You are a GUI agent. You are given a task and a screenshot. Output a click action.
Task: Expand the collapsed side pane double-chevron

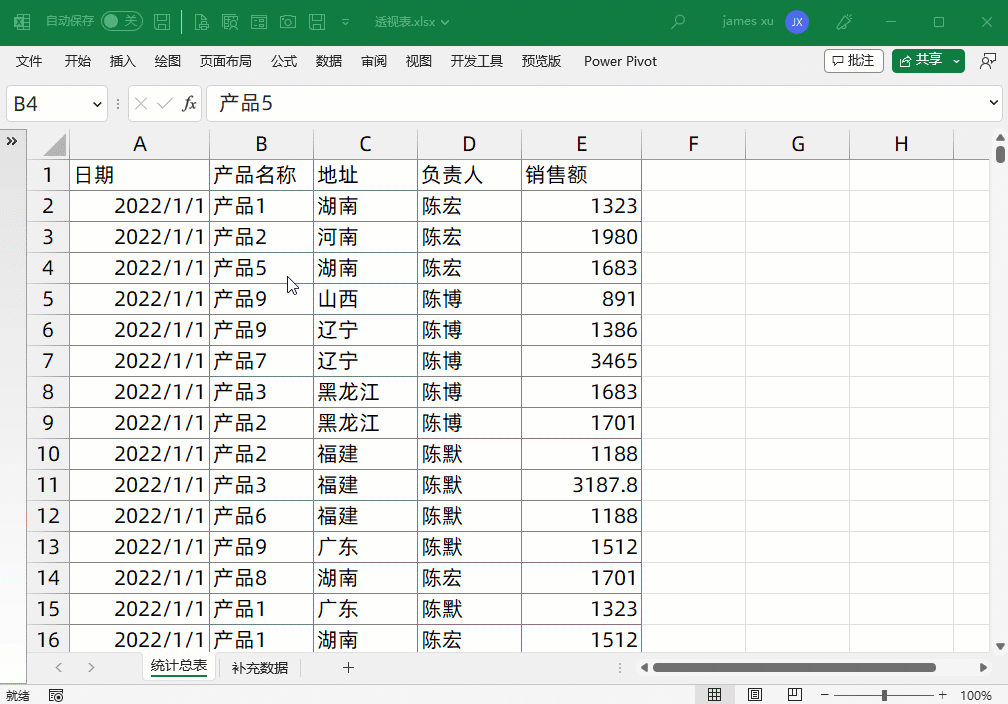click(x=12, y=141)
